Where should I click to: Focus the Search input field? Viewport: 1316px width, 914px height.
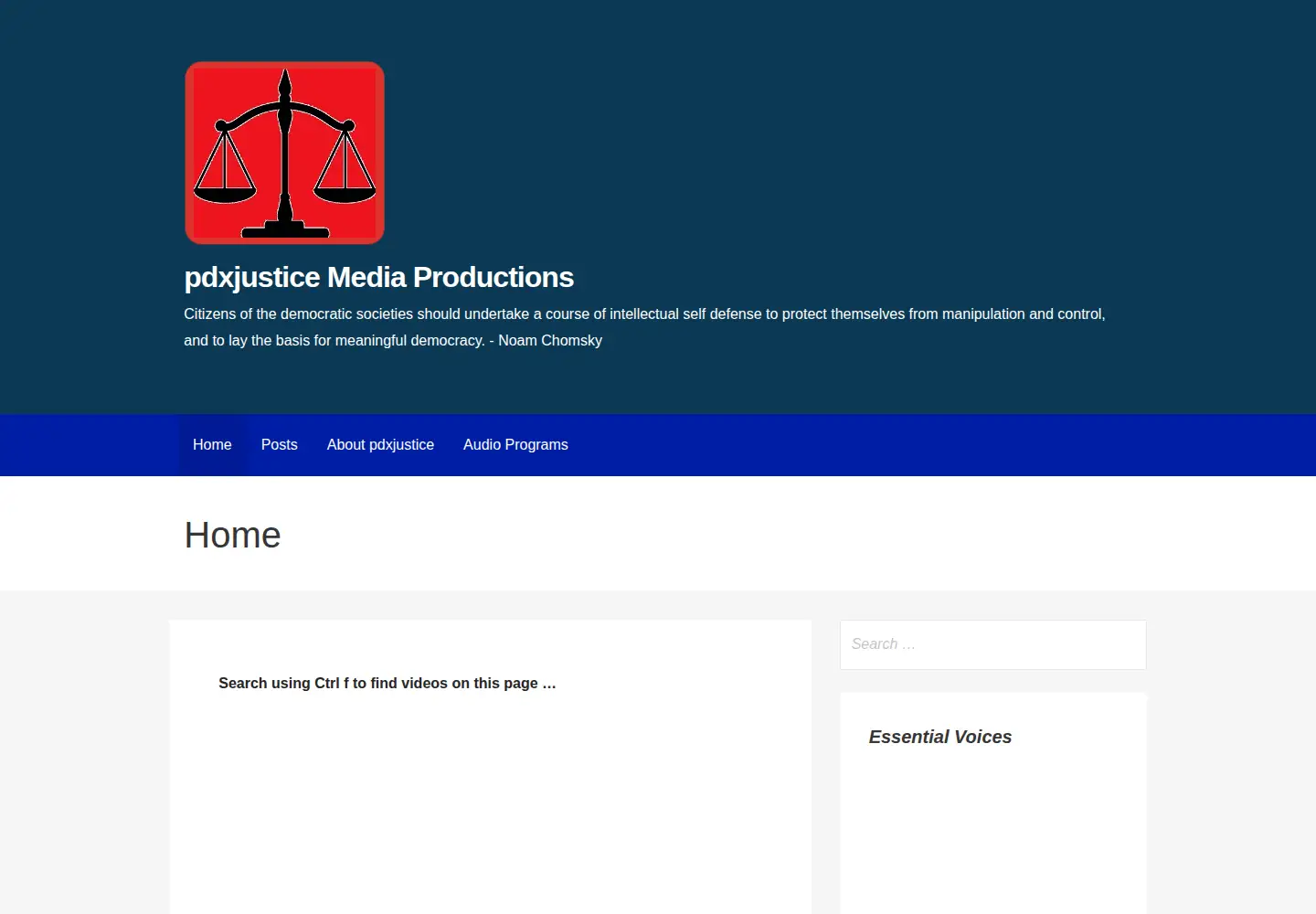point(993,644)
